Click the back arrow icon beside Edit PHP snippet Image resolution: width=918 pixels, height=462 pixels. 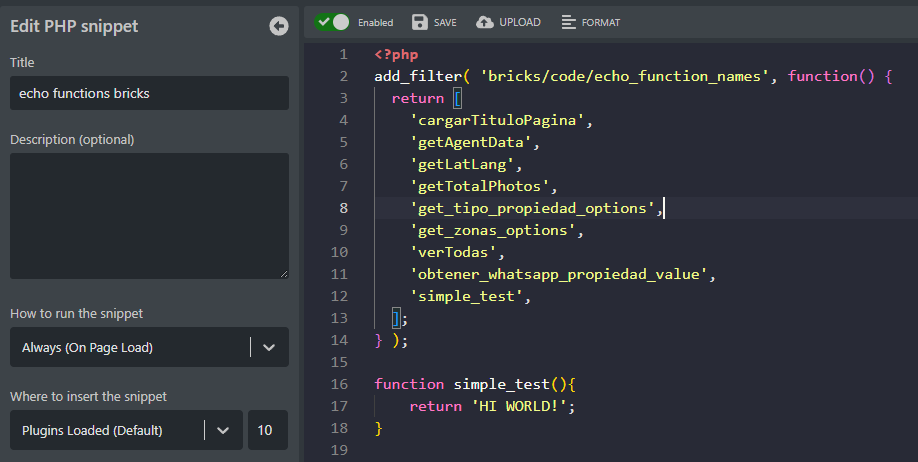(279, 26)
